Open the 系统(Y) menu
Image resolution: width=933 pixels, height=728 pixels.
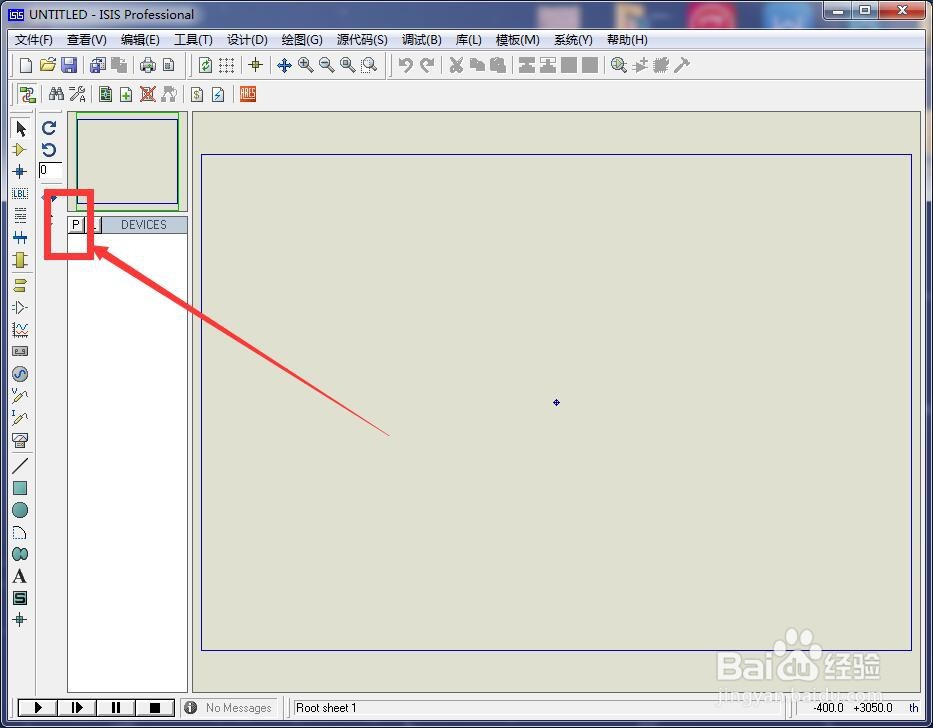point(573,40)
